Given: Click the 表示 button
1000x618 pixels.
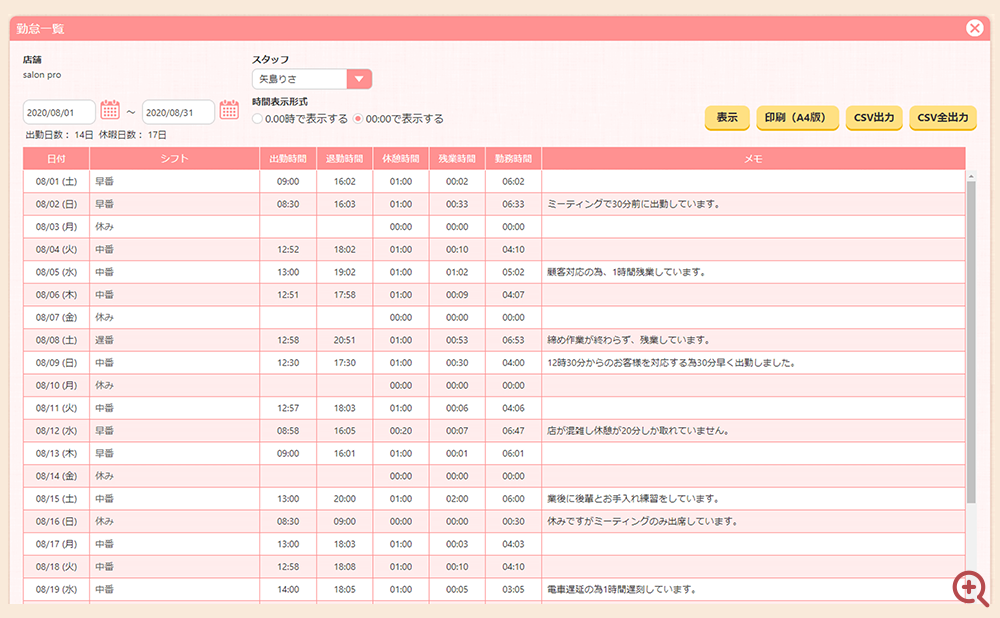Looking at the screenshot, I should 727,117.
